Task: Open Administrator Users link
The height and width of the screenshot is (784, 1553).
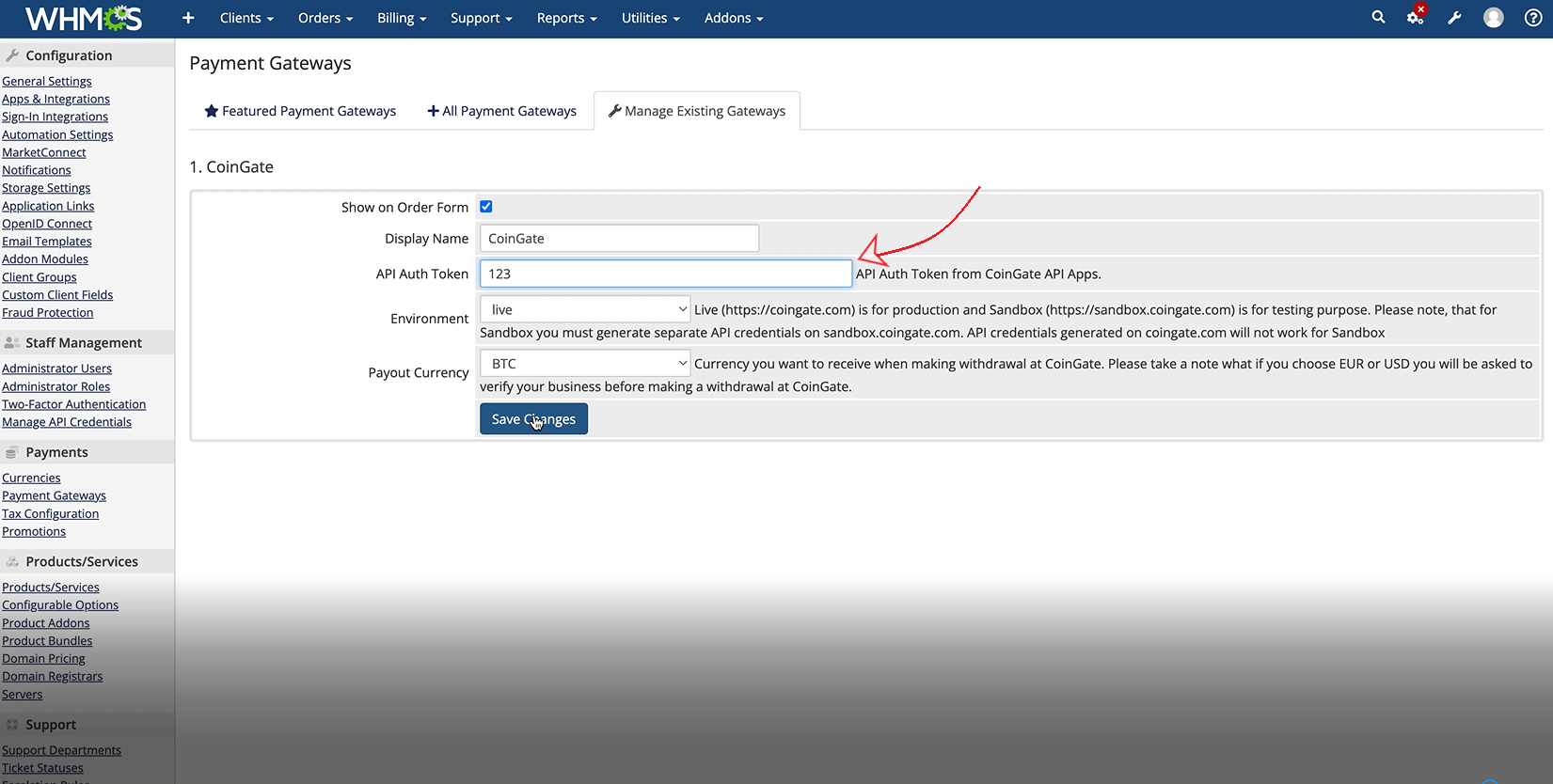Action: (x=56, y=368)
